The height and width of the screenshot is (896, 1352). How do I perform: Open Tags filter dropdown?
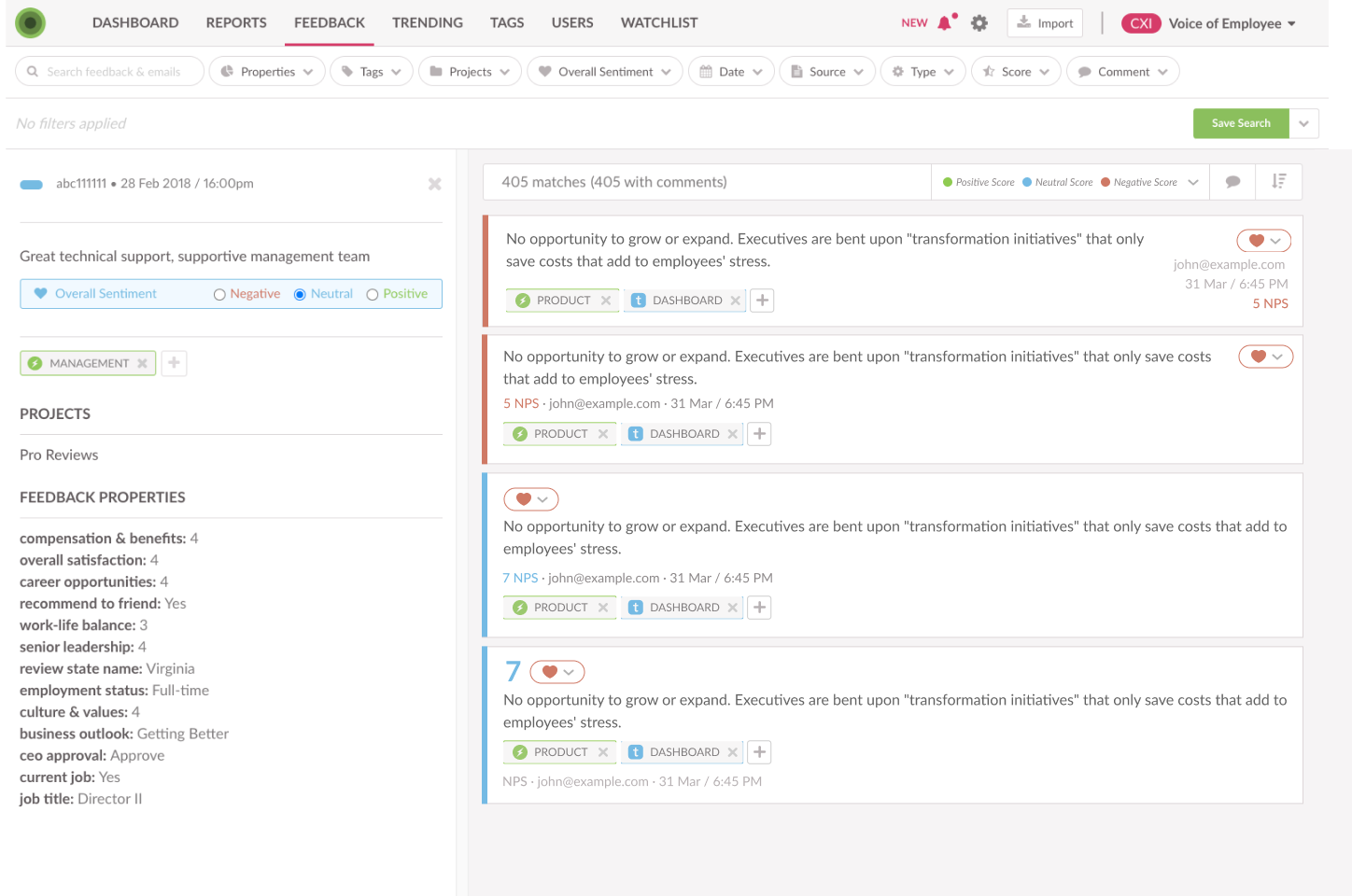pos(372,71)
